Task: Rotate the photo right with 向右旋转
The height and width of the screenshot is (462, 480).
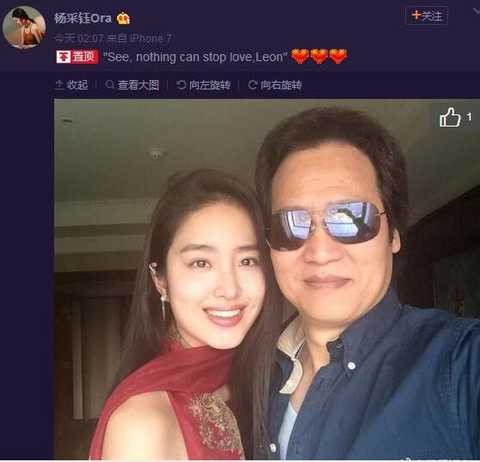Action: point(281,85)
